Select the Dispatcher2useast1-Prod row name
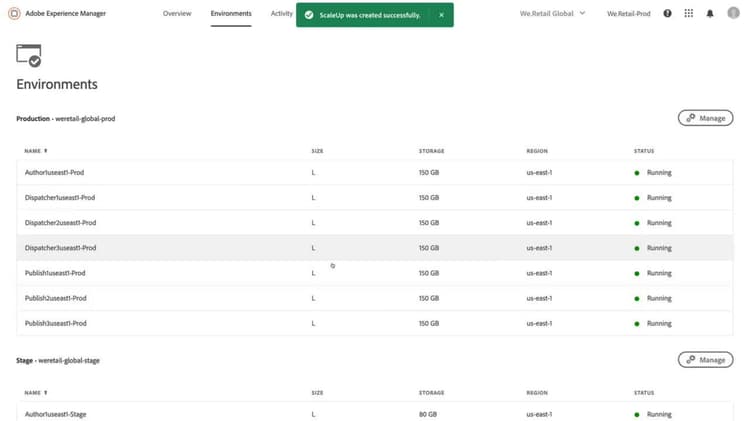The height and width of the screenshot is (421, 750). [x=60, y=223]
